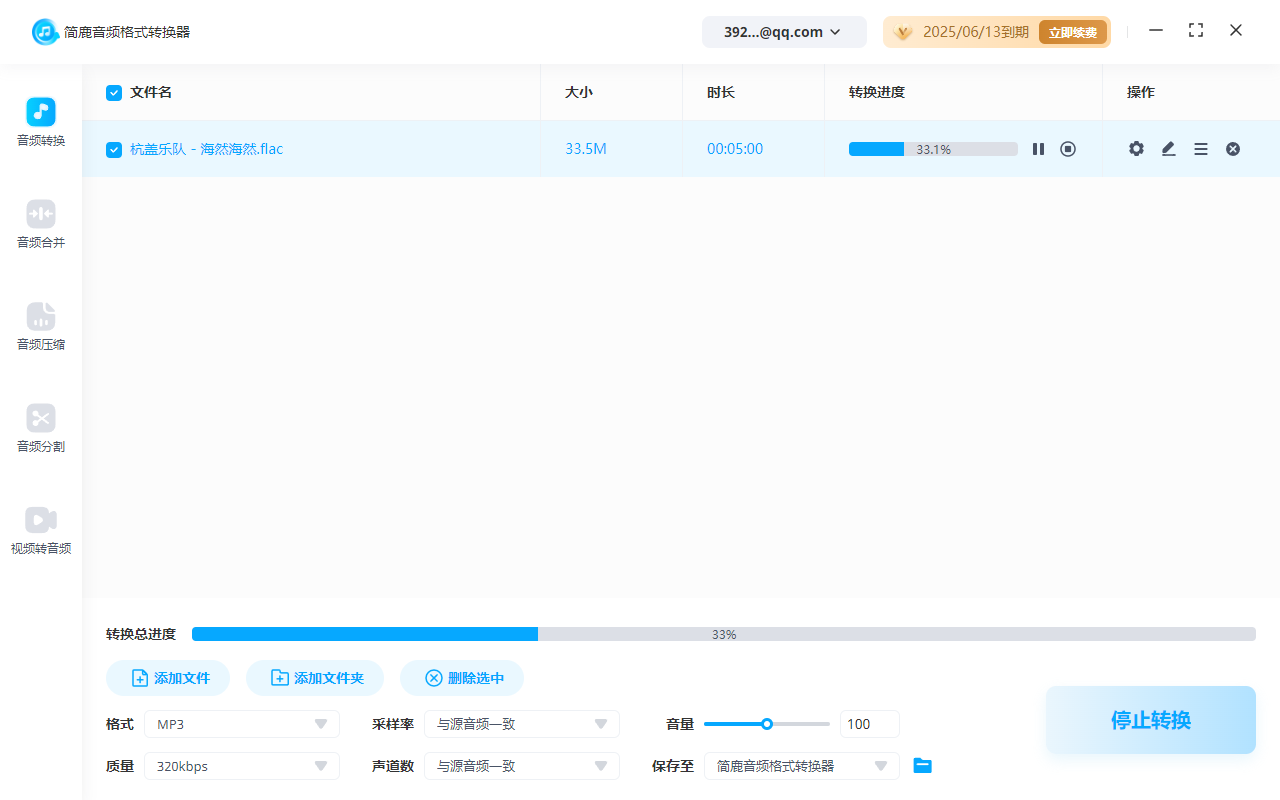Viewport: 1280px width, 800px height.
Task: Open settings gear for the flac file
Action: tap(1136, 149)
